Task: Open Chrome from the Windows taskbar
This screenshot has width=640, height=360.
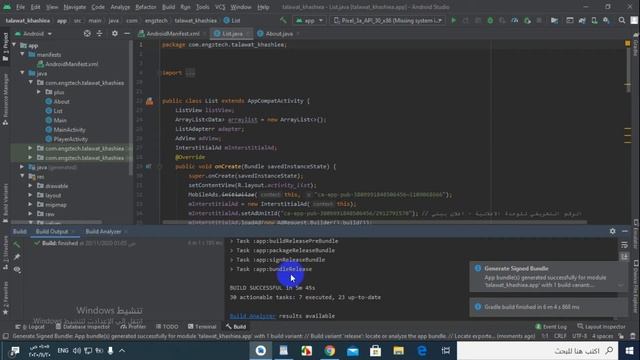Action: (x=330, y=351)
